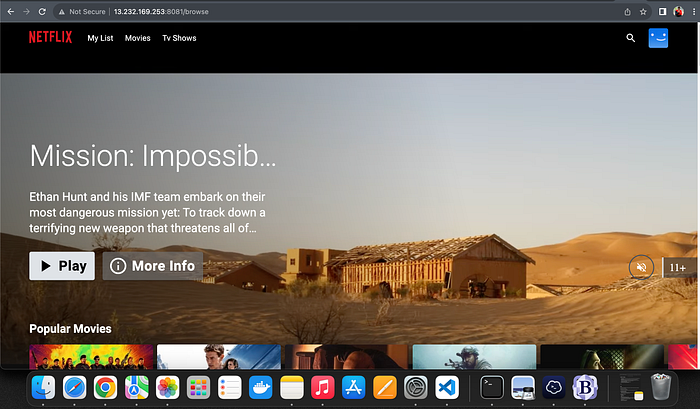This screenshot has height=409, width=700.
Task: Open the fourth Popular Movies thumbnail with the soldier
Action: (474, 357)
